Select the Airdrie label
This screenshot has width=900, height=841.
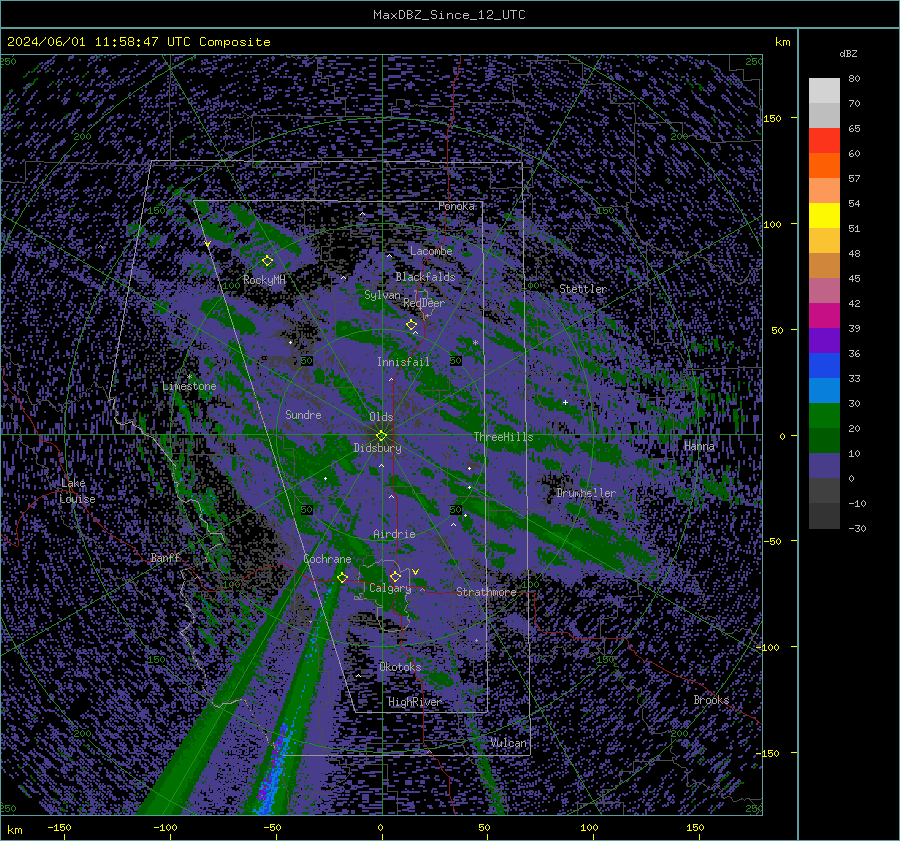click(x=394, y=534)
